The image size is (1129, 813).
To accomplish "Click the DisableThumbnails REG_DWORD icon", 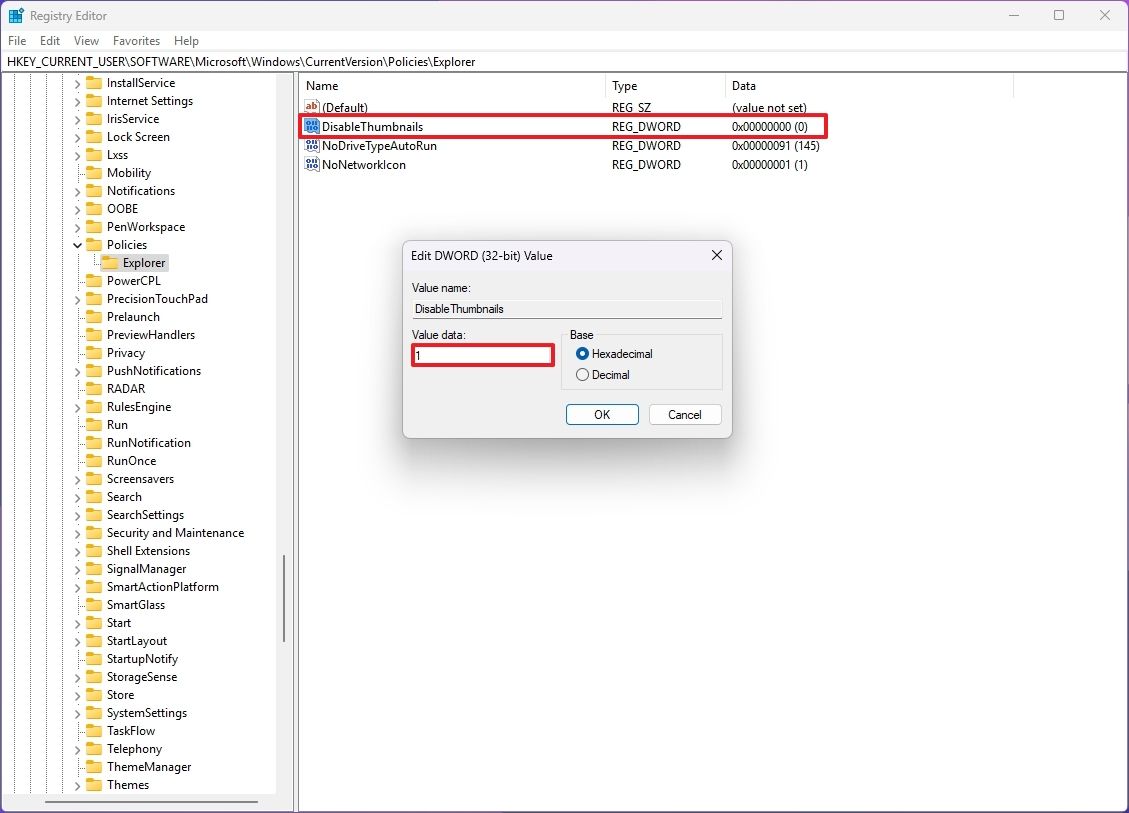I will (x=311, y=126).
